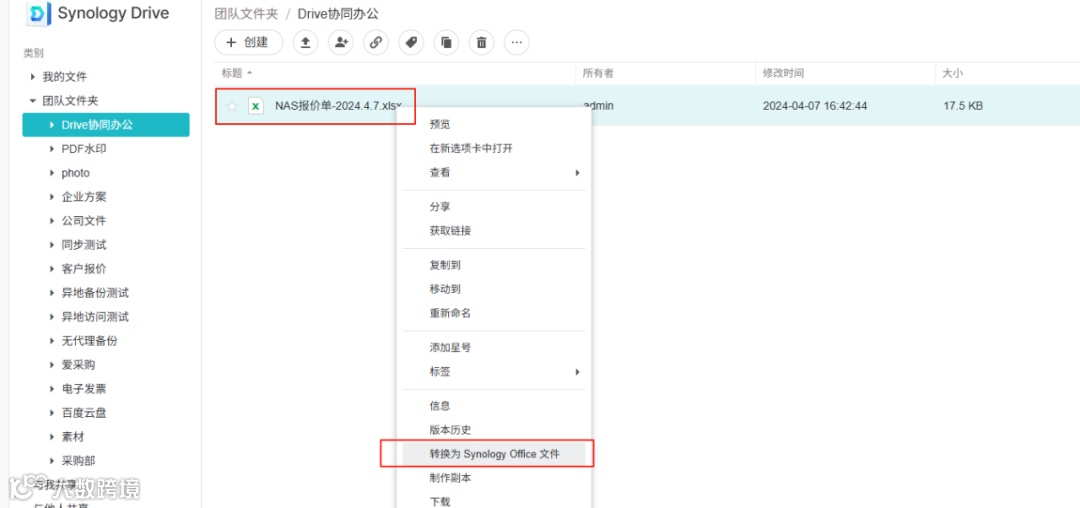Viewport: 1080px width, 508px height.
Task: Select the 异地访问测试 folder
Action: pos(95,317)
